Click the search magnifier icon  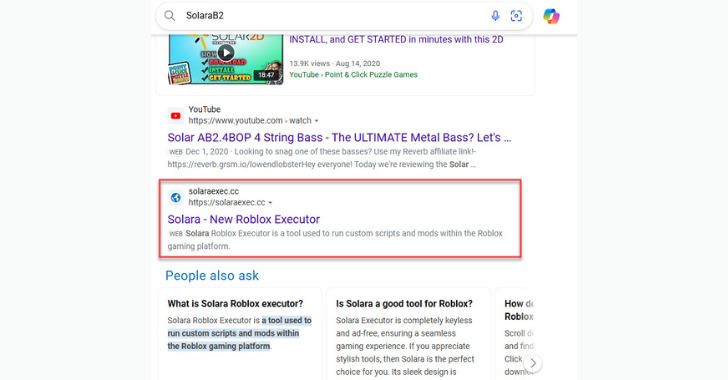(170, 16)
